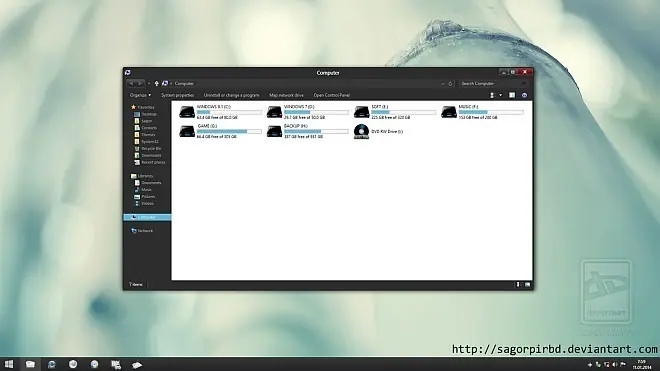
Task: Refresh the Computer address bar
Action: coord(450,84)
